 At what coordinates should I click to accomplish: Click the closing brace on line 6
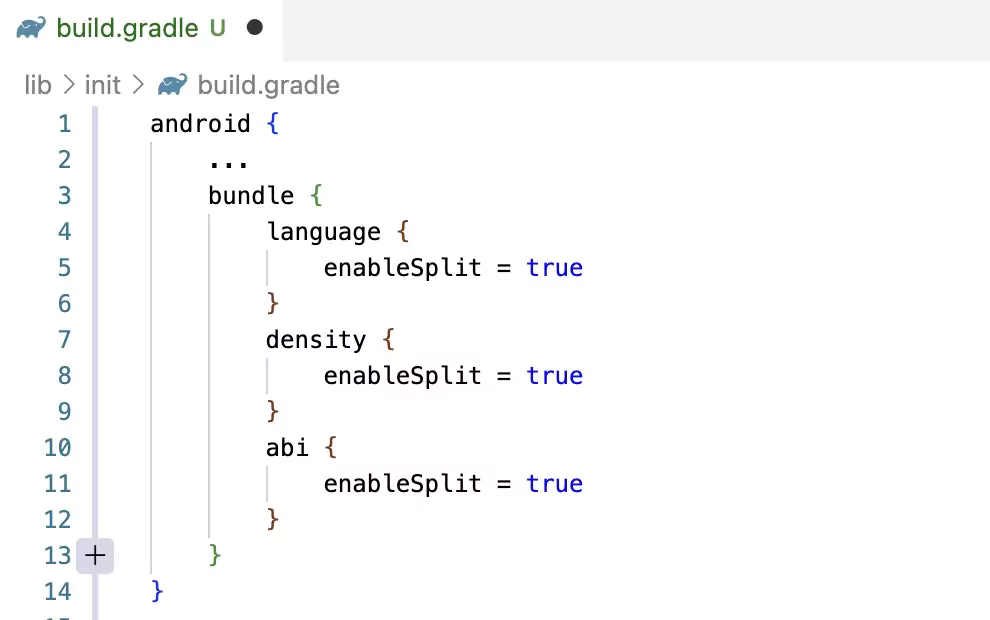pyautogui.click(x=273, y=304)
